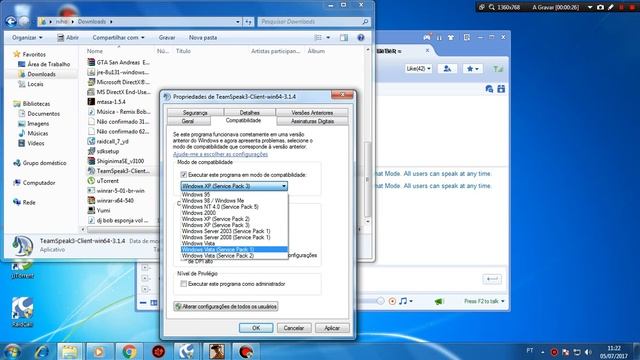Open the Explorer help icon
The height and width of the screenshot is (360, 640).
361,38
